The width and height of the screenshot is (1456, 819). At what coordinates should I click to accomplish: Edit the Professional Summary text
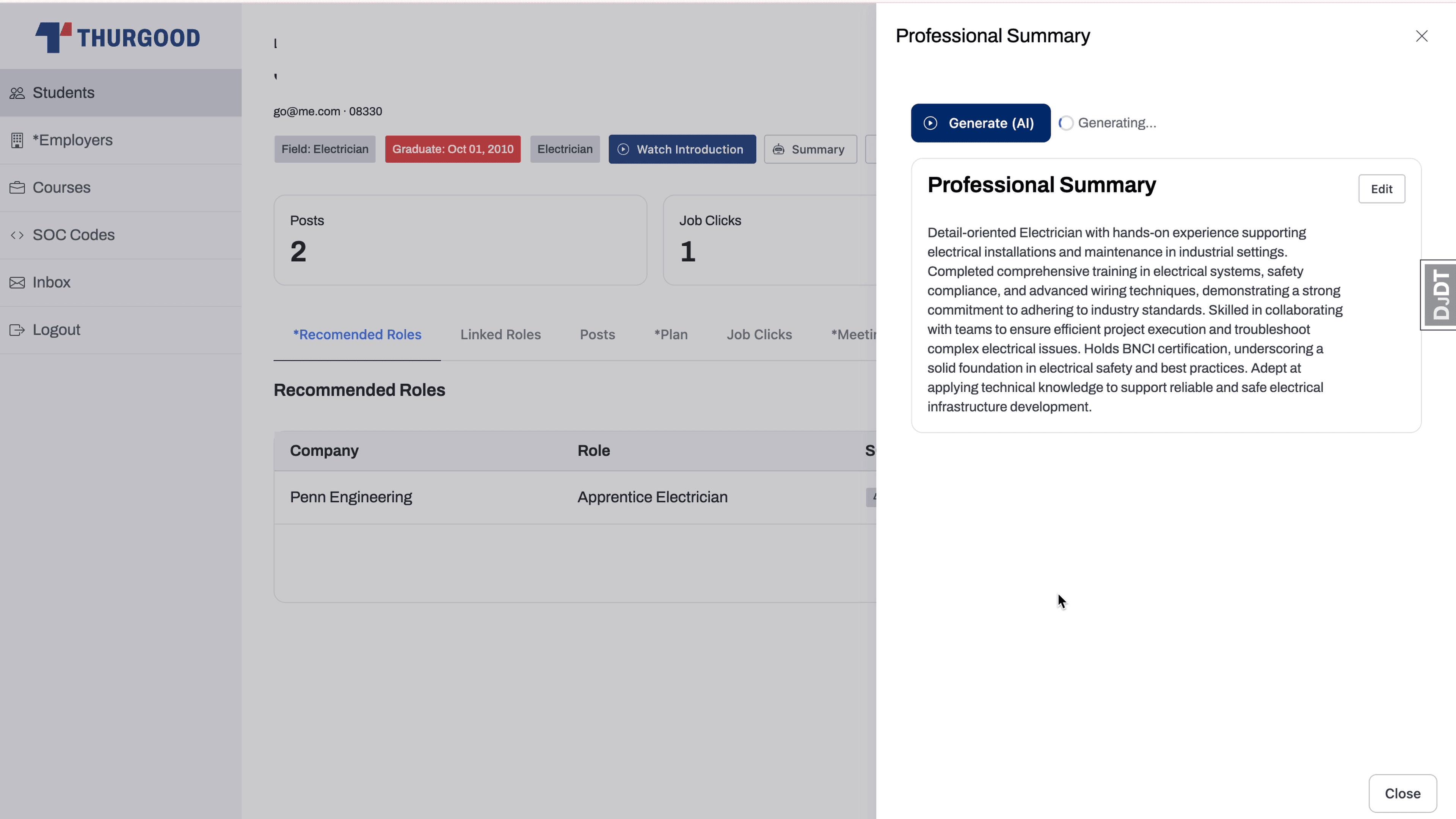click(1381, 189)
